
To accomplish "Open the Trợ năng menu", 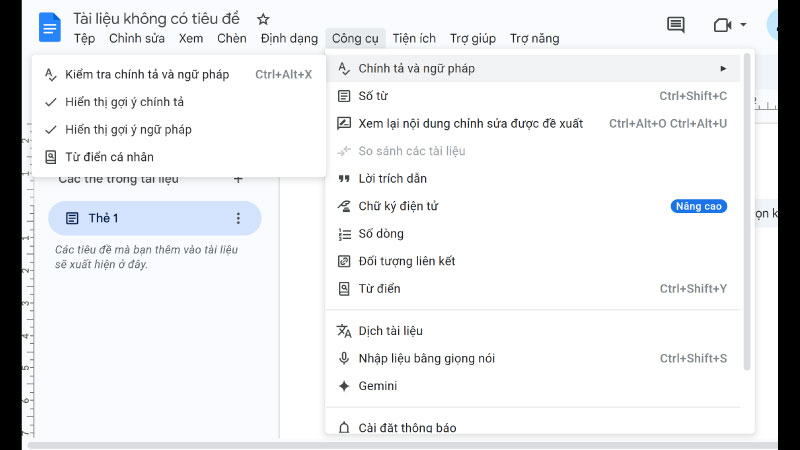I will [x=534, y=38].
